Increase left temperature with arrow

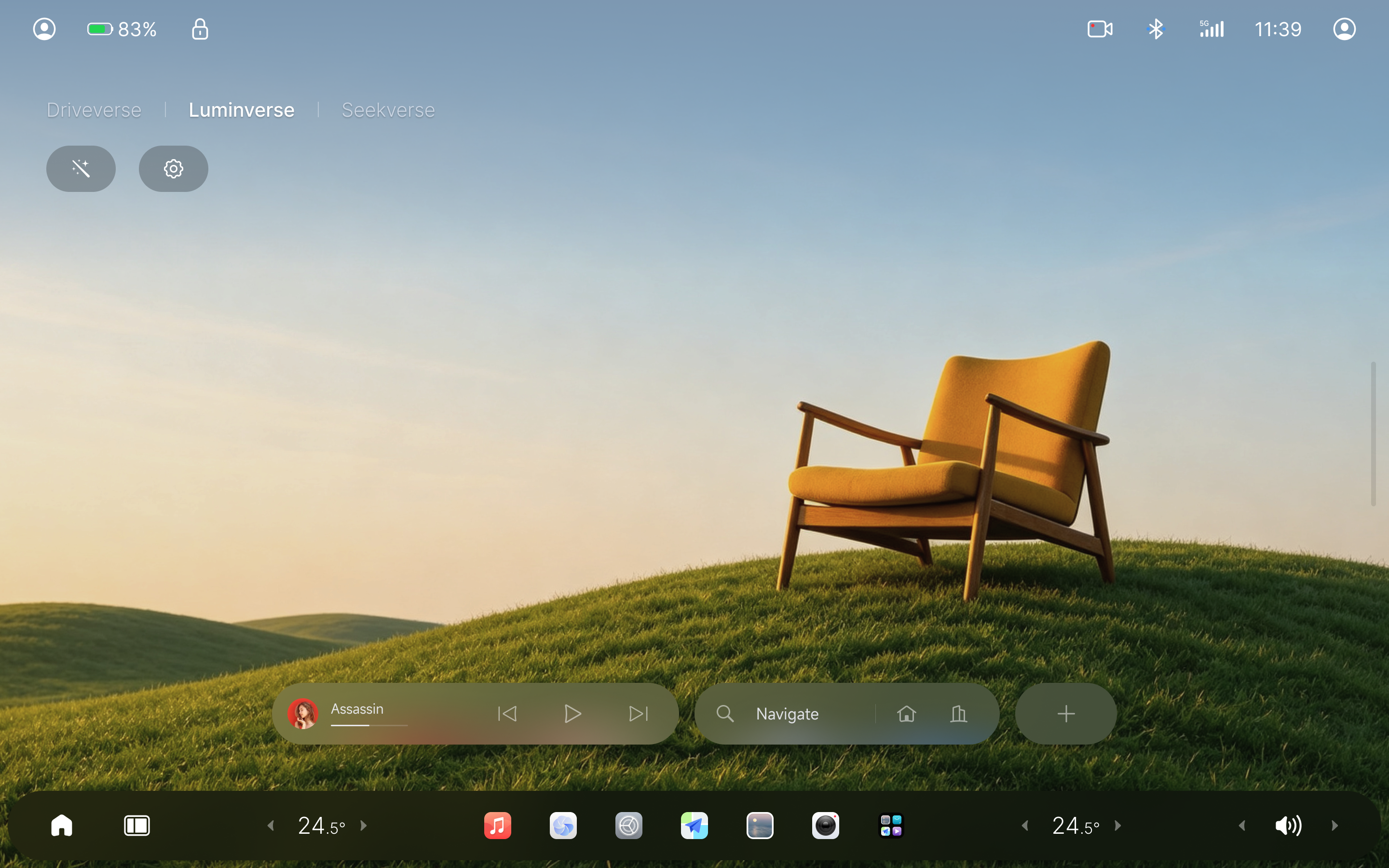pyautogui.click(x=363, y=826)
